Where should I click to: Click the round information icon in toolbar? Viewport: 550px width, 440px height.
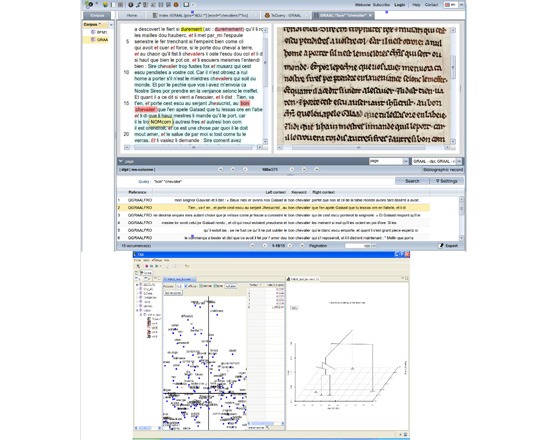click(130, 5)
